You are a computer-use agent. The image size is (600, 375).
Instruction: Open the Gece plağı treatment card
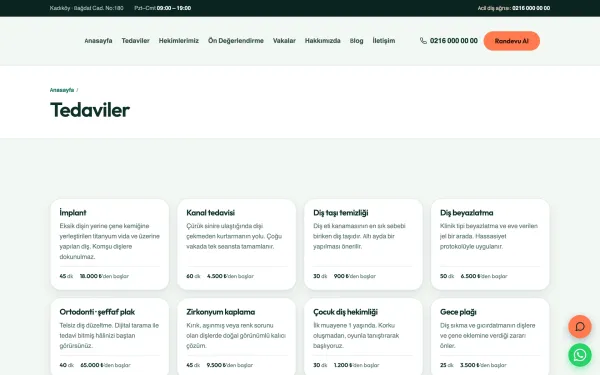tap(490, 337)
